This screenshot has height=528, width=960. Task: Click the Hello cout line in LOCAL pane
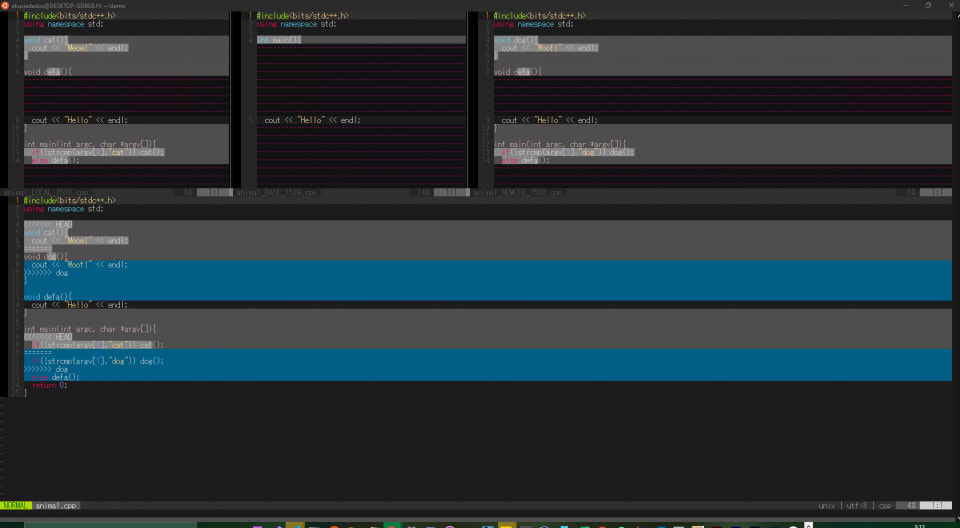tap(80, 120)
